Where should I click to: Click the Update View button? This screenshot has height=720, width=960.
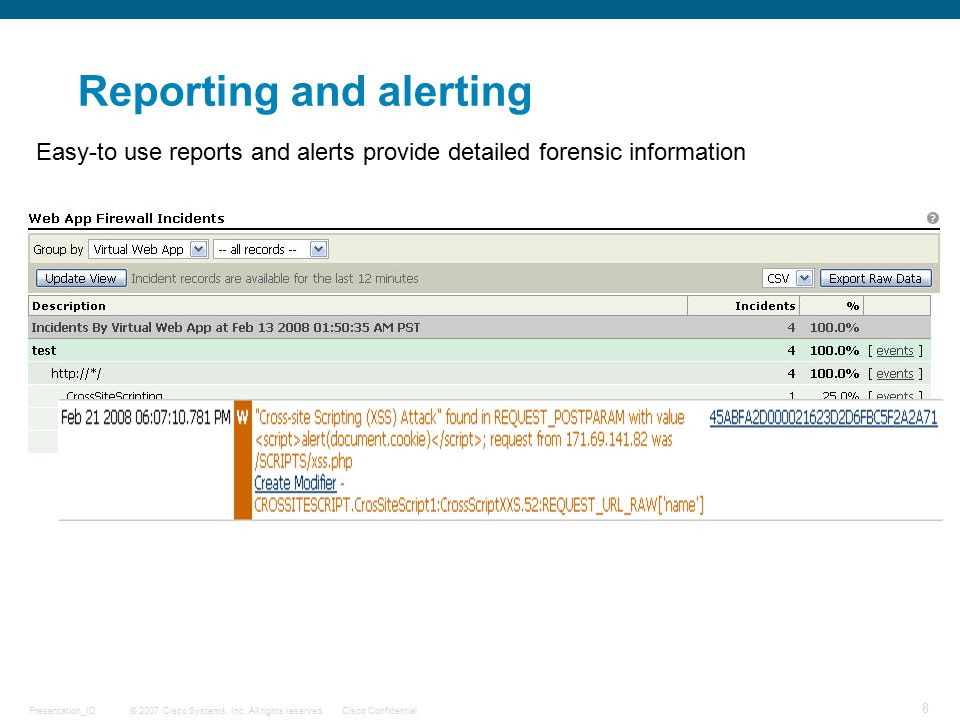[x=81, y=279]
